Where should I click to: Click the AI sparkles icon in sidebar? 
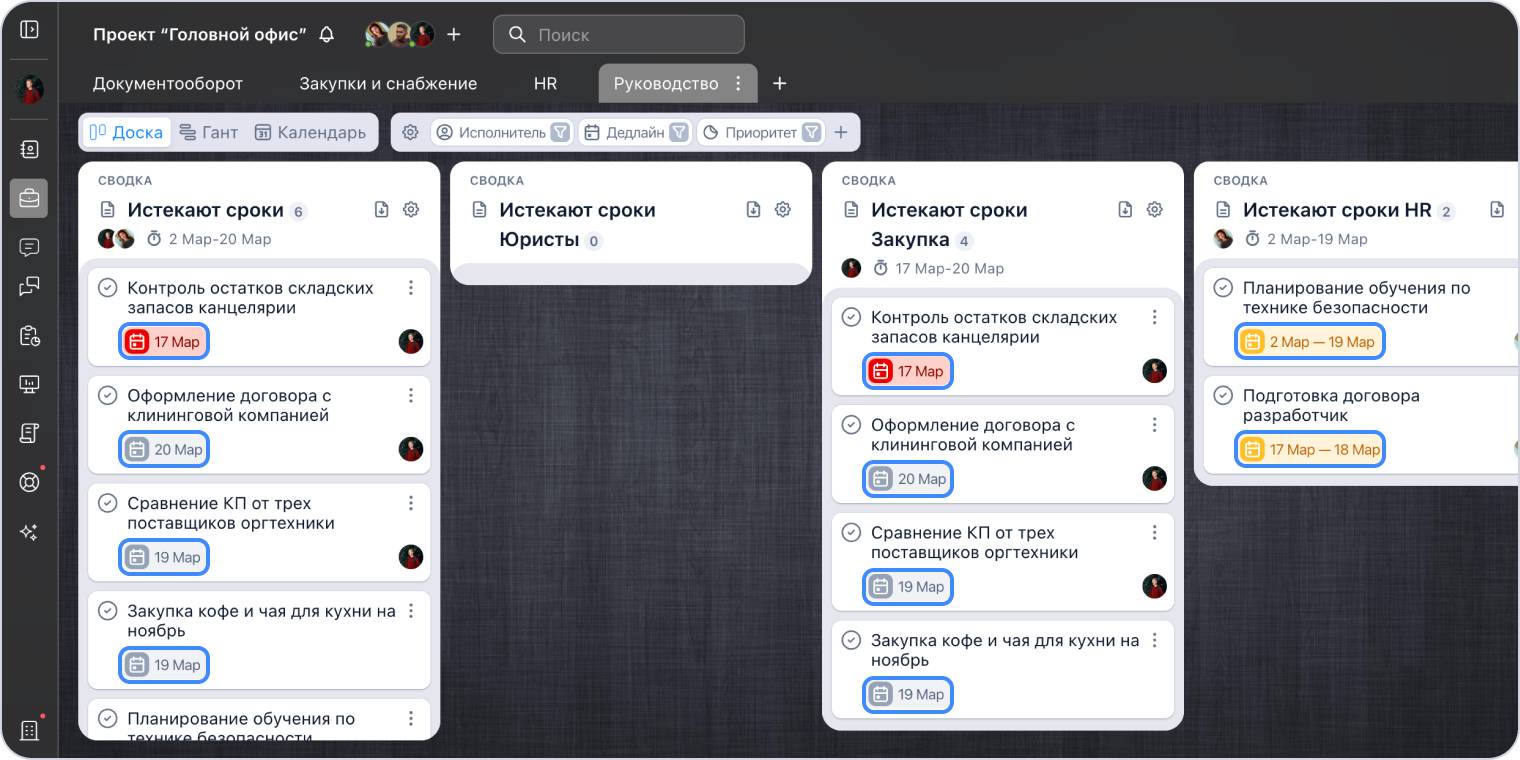[29, 532]
